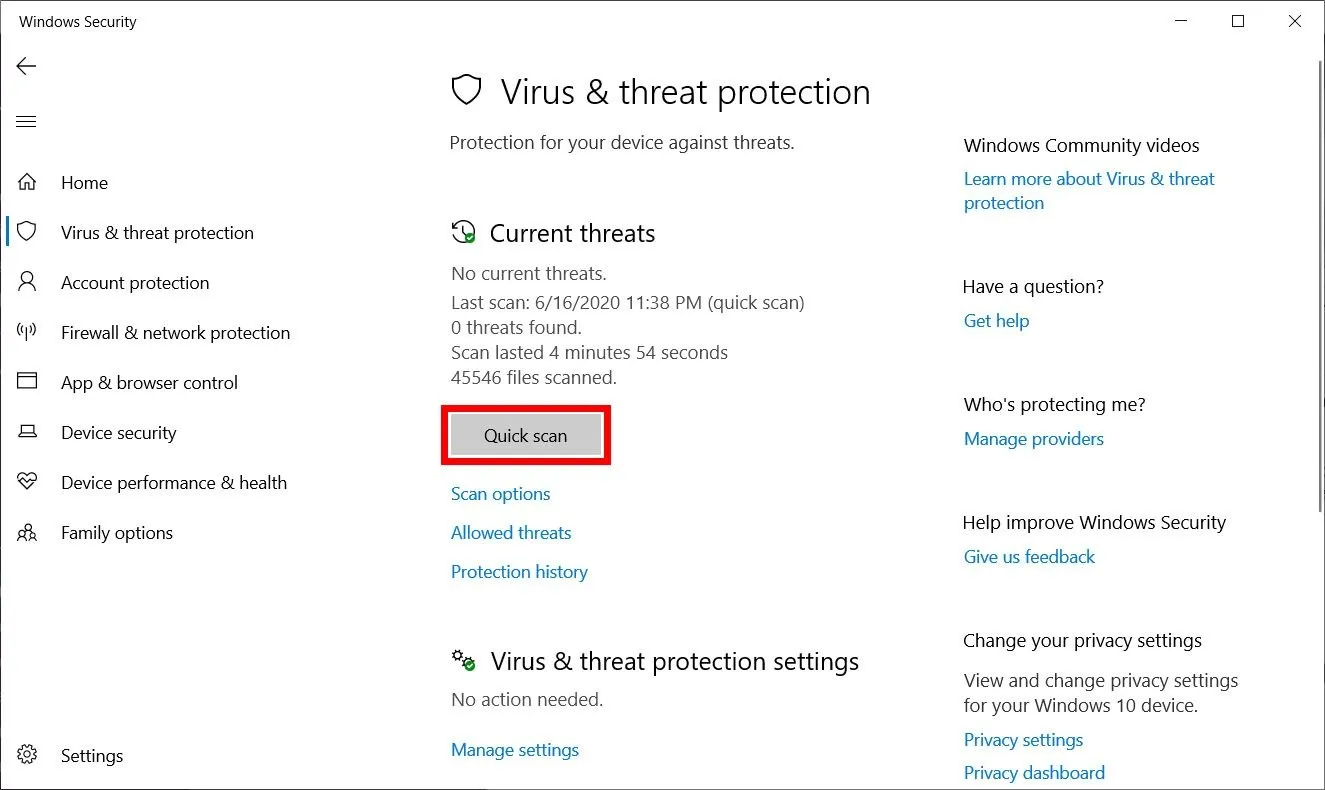The image size is (1325, 790).
Task: Click the App & browser control window icon
Action: pyautogui.click(x=27, y=383)
